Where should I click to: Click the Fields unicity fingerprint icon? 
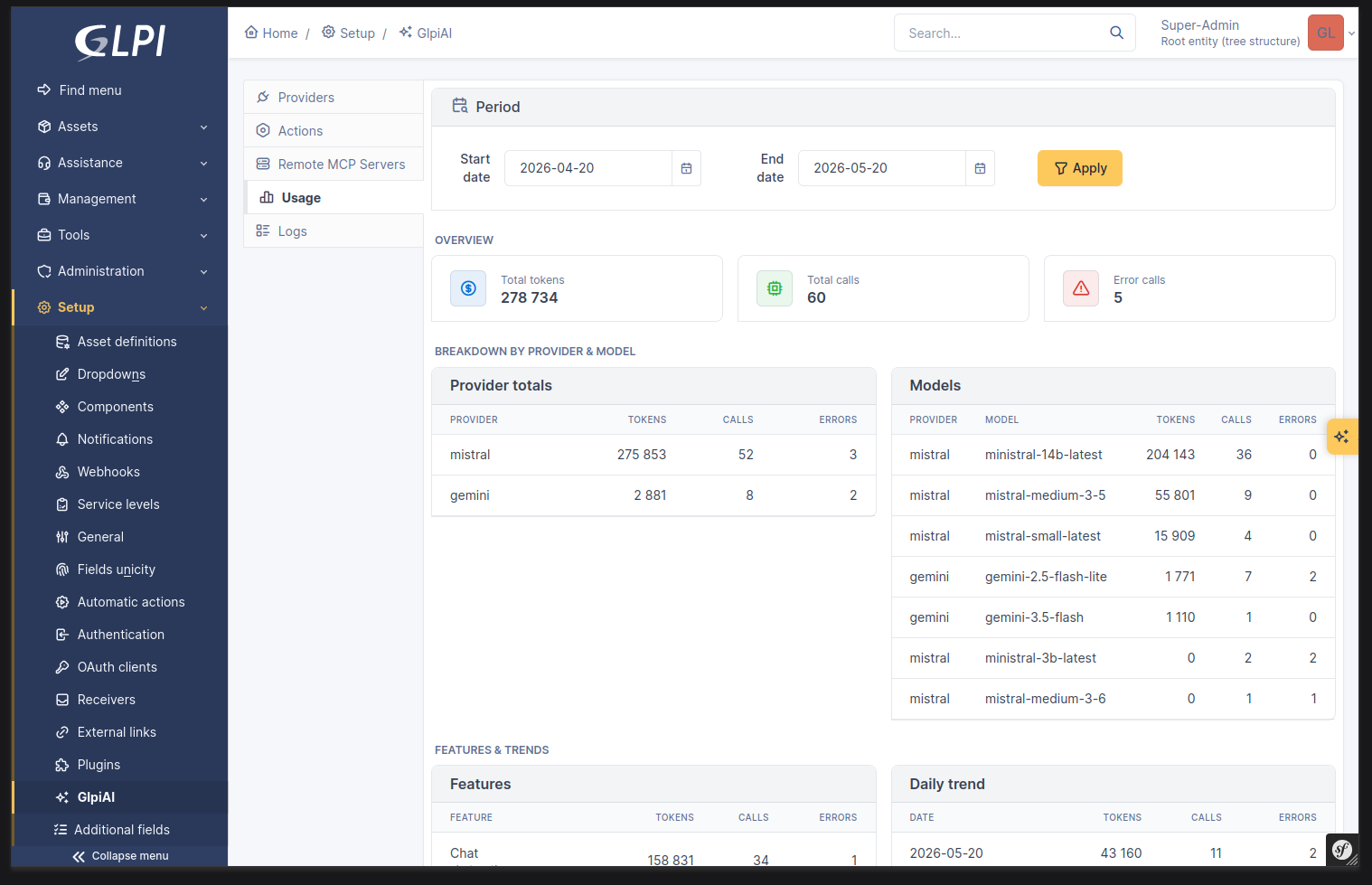[62, 570]
